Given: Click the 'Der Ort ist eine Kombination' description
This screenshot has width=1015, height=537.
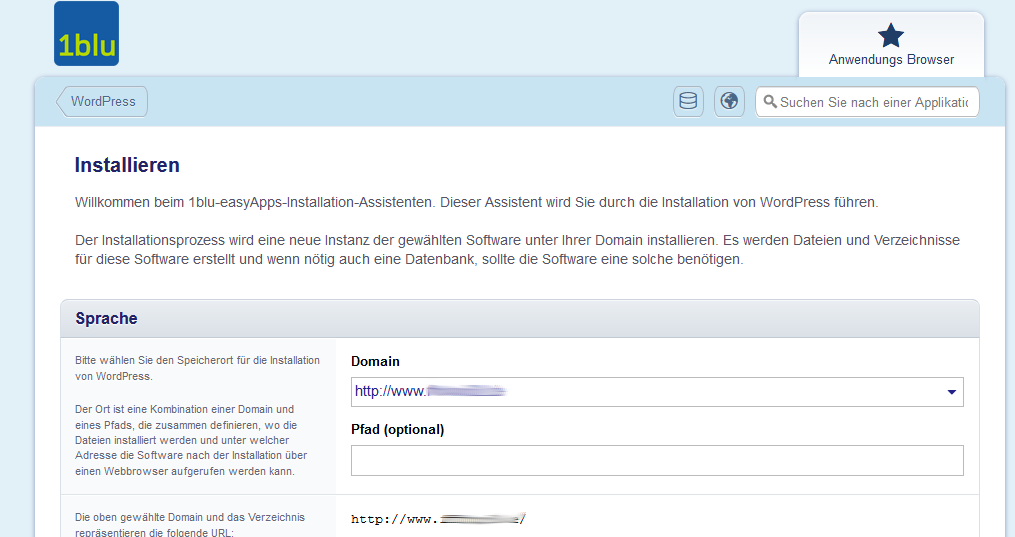Looking at the screenshot, I should 191,440.
